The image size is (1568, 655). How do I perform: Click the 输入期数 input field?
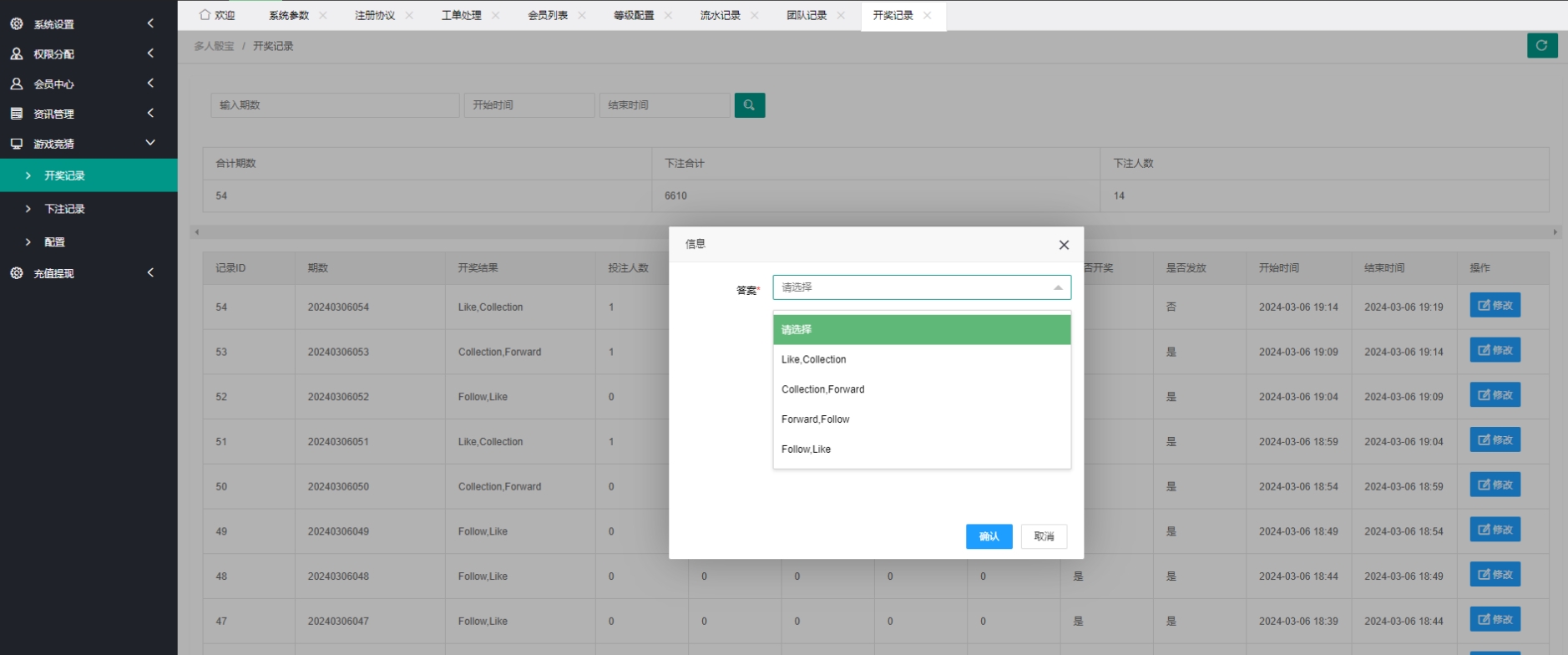pos(334,105)
